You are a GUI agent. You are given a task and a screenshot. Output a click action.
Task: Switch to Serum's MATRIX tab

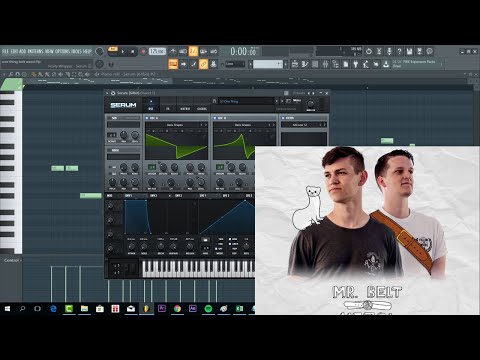pyautogui.click(x=185, y=105)
